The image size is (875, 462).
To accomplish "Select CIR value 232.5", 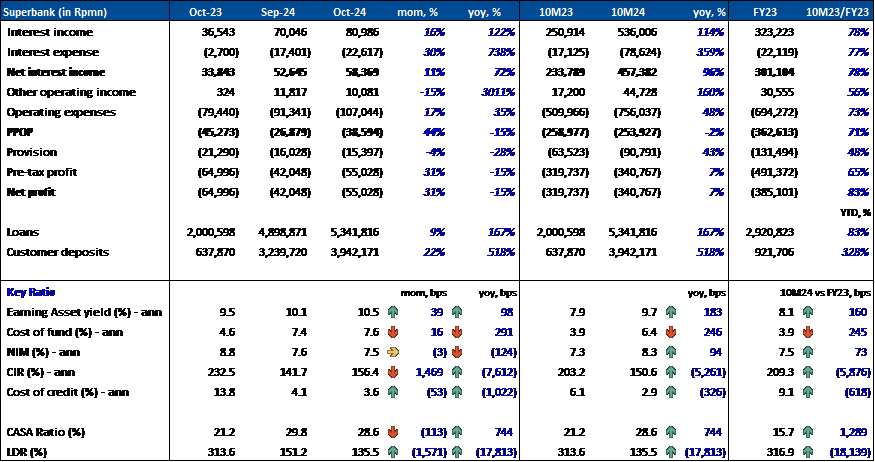I will 220,372.
